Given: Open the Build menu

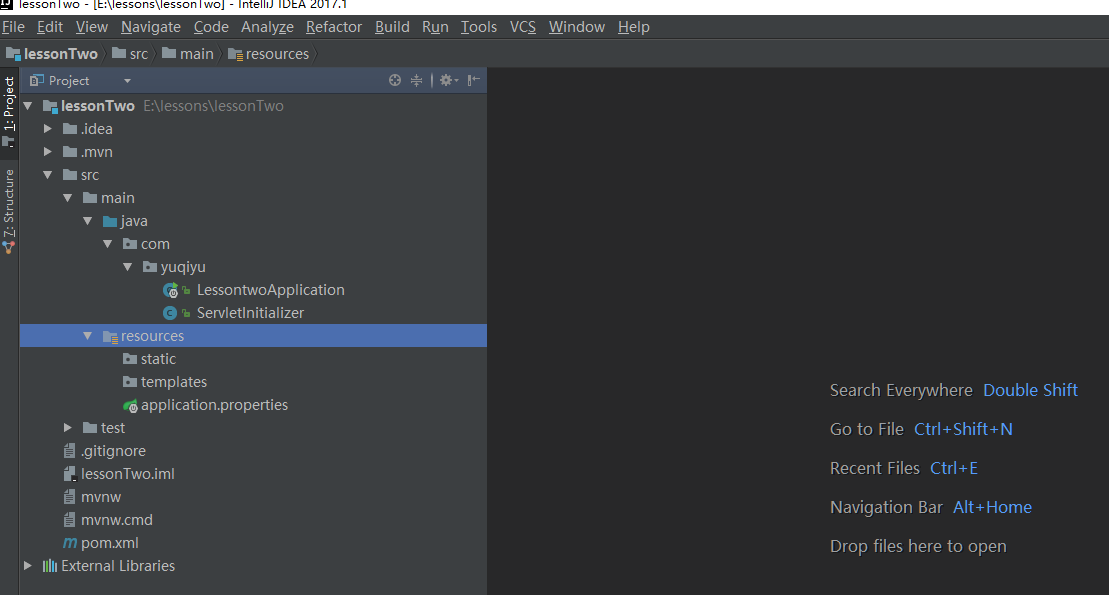Looking at the screenshot, I should [392, 27].
